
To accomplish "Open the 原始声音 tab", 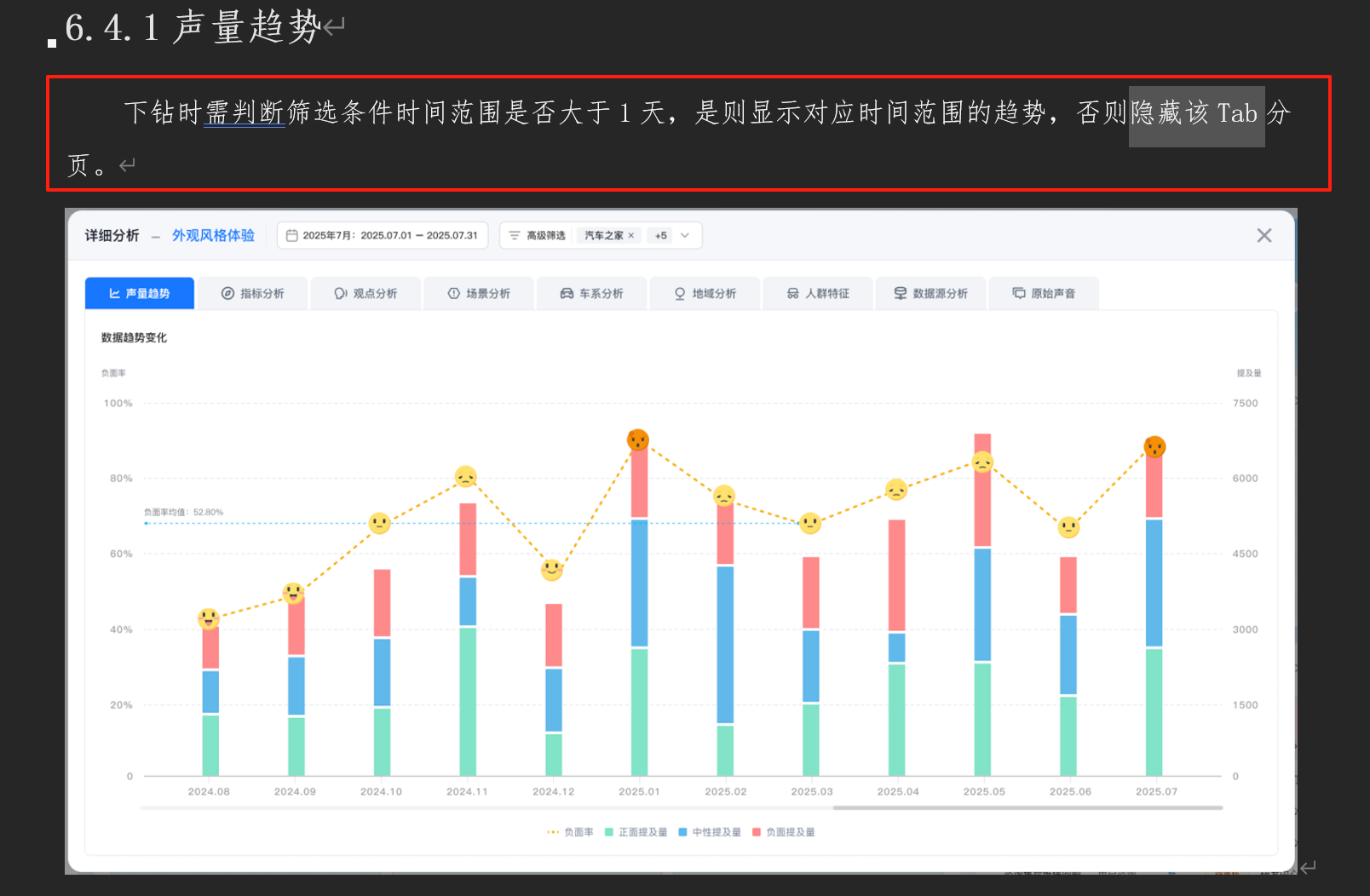I will (x=1044, y=294).
